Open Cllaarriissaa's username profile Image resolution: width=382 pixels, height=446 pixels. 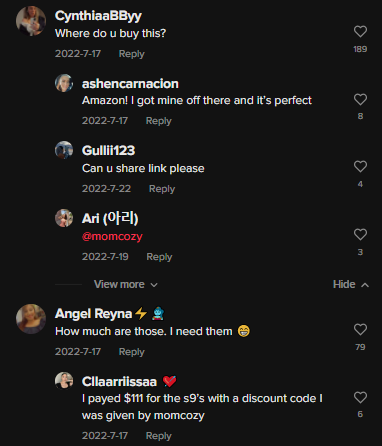(119, 382)
